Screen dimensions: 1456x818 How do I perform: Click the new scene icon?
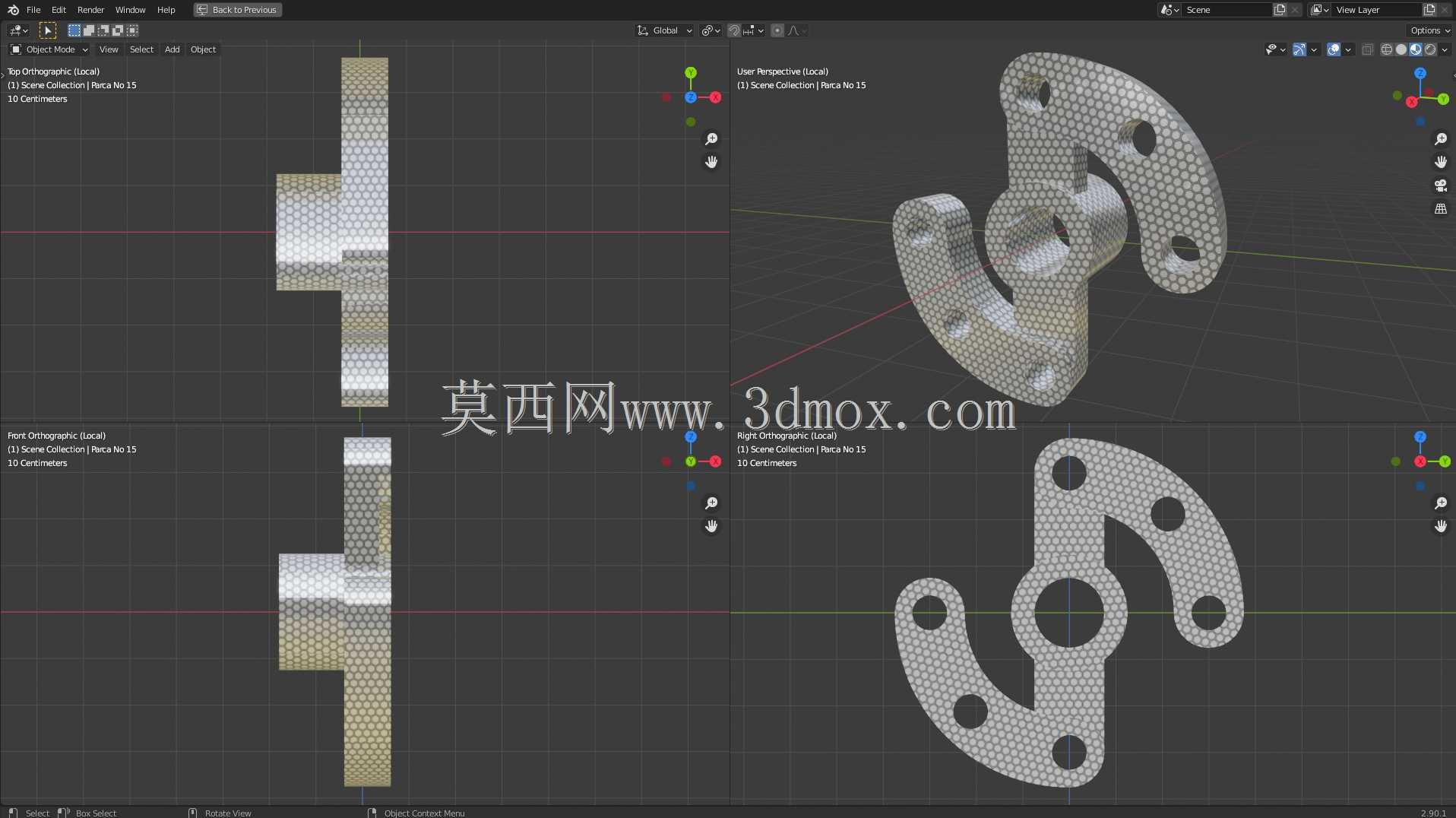pyautogui.click(x=1280, y=10)
